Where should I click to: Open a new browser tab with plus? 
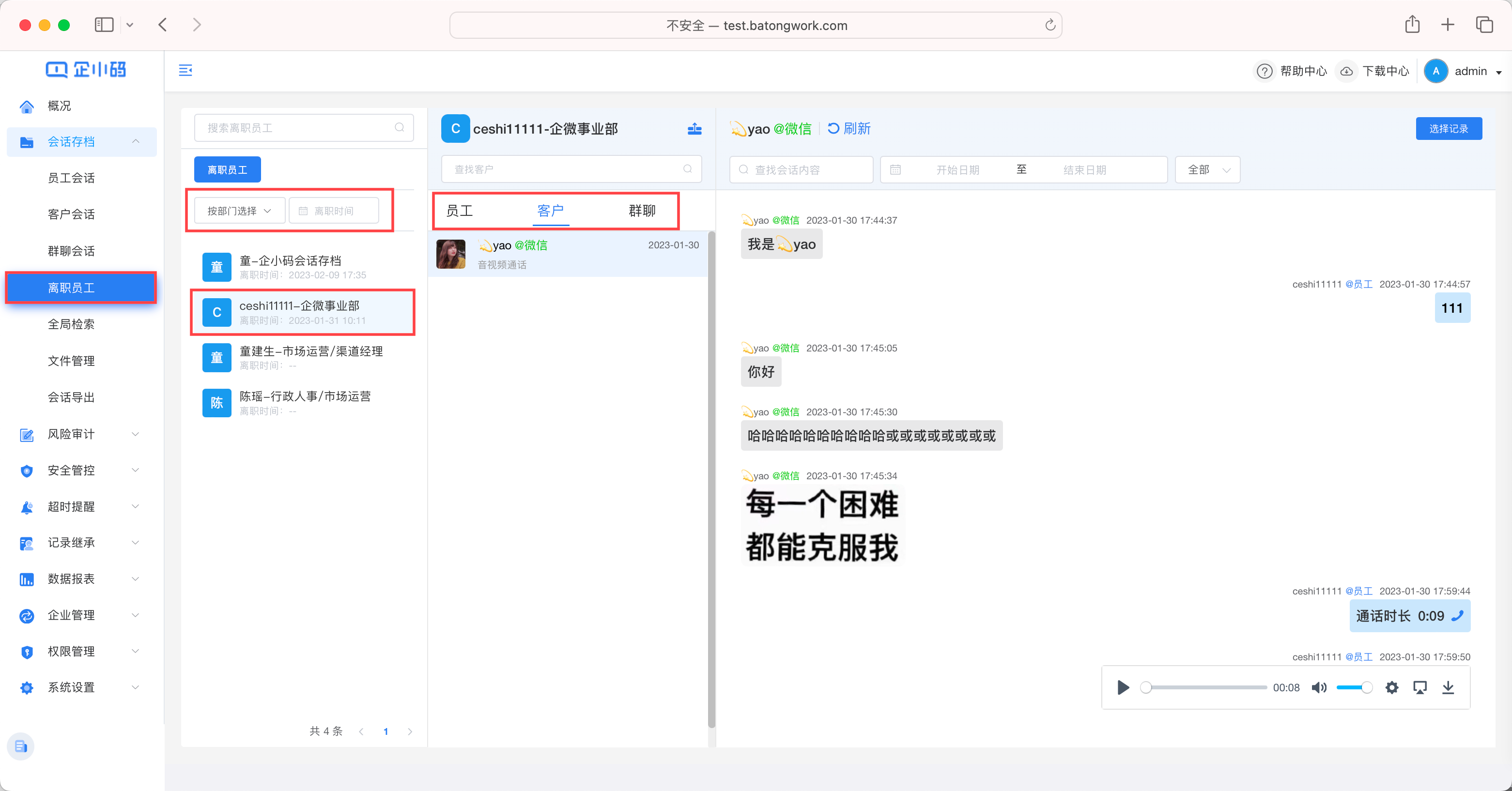[1448, 25]
